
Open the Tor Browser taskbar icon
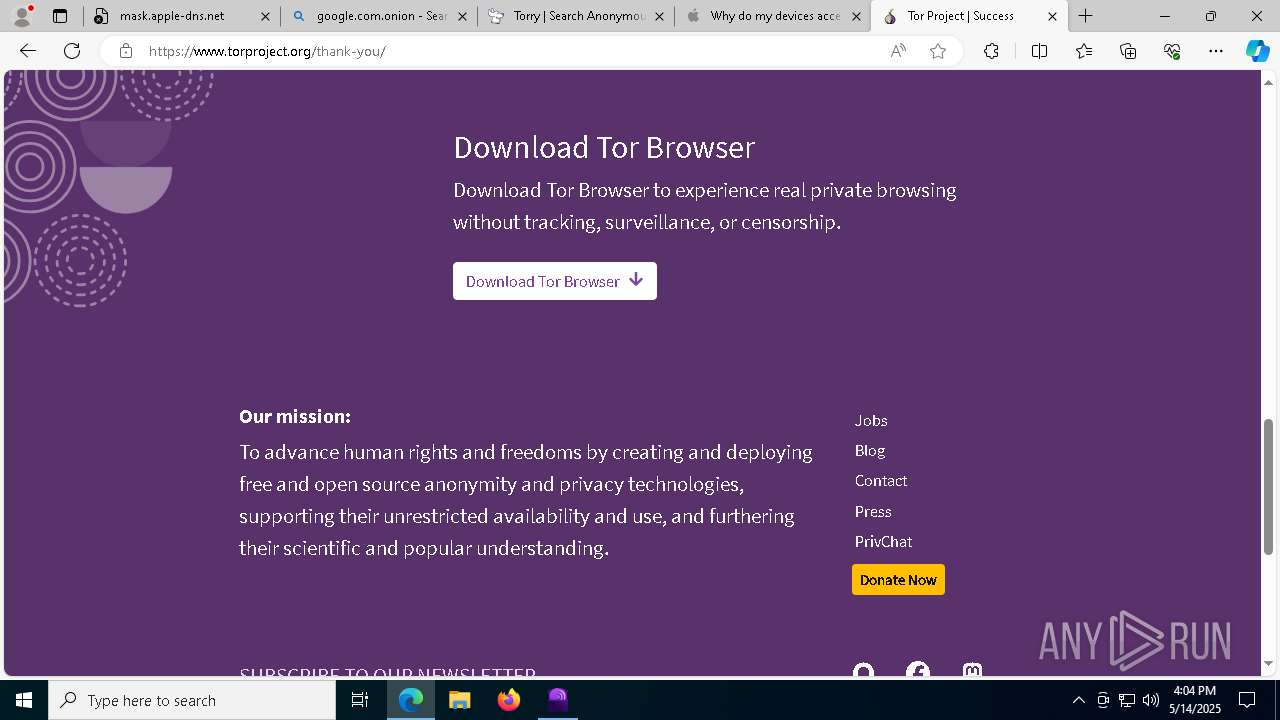pos(558,700)
